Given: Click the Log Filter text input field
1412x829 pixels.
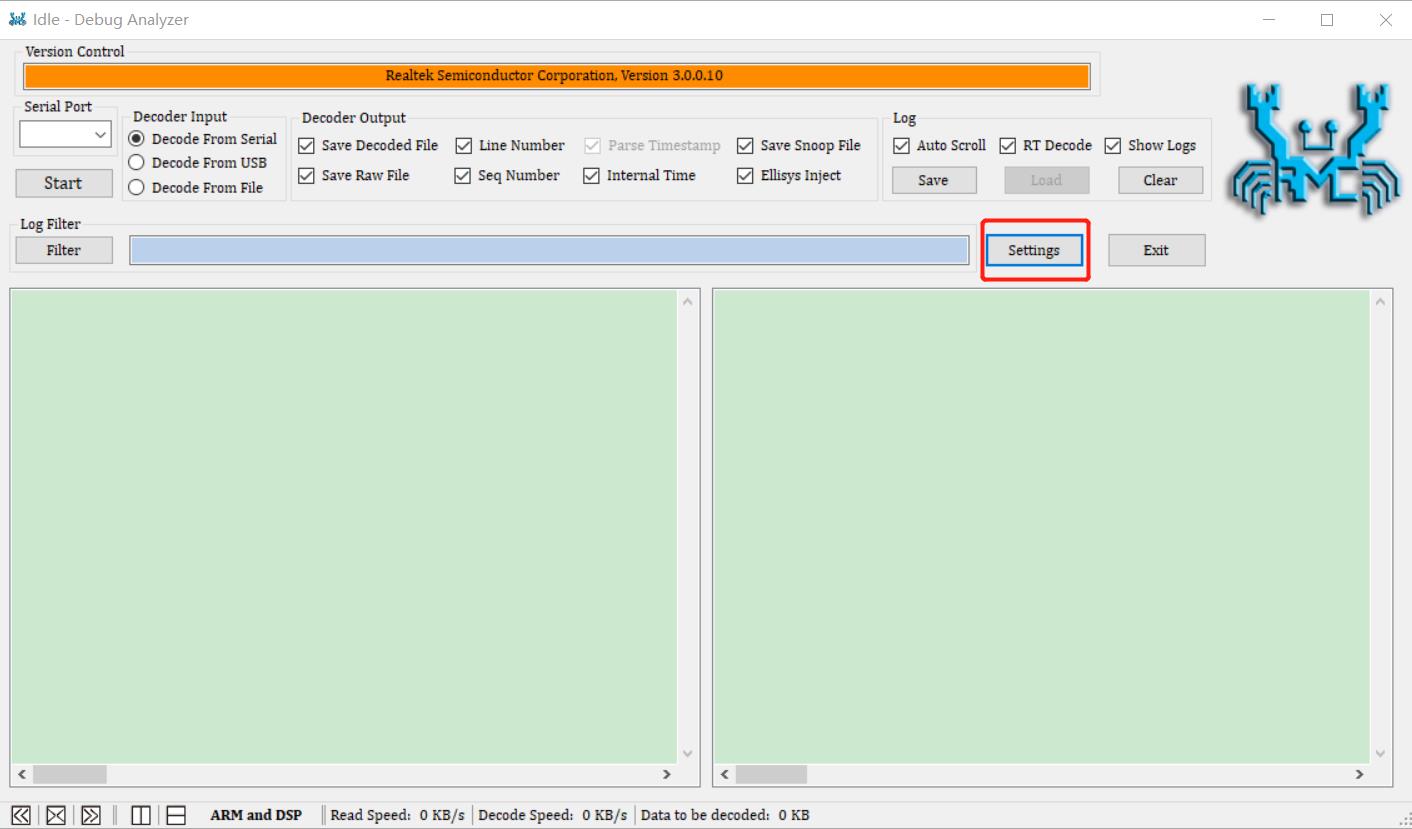Looking at the screenshot, I should (549, 251).
